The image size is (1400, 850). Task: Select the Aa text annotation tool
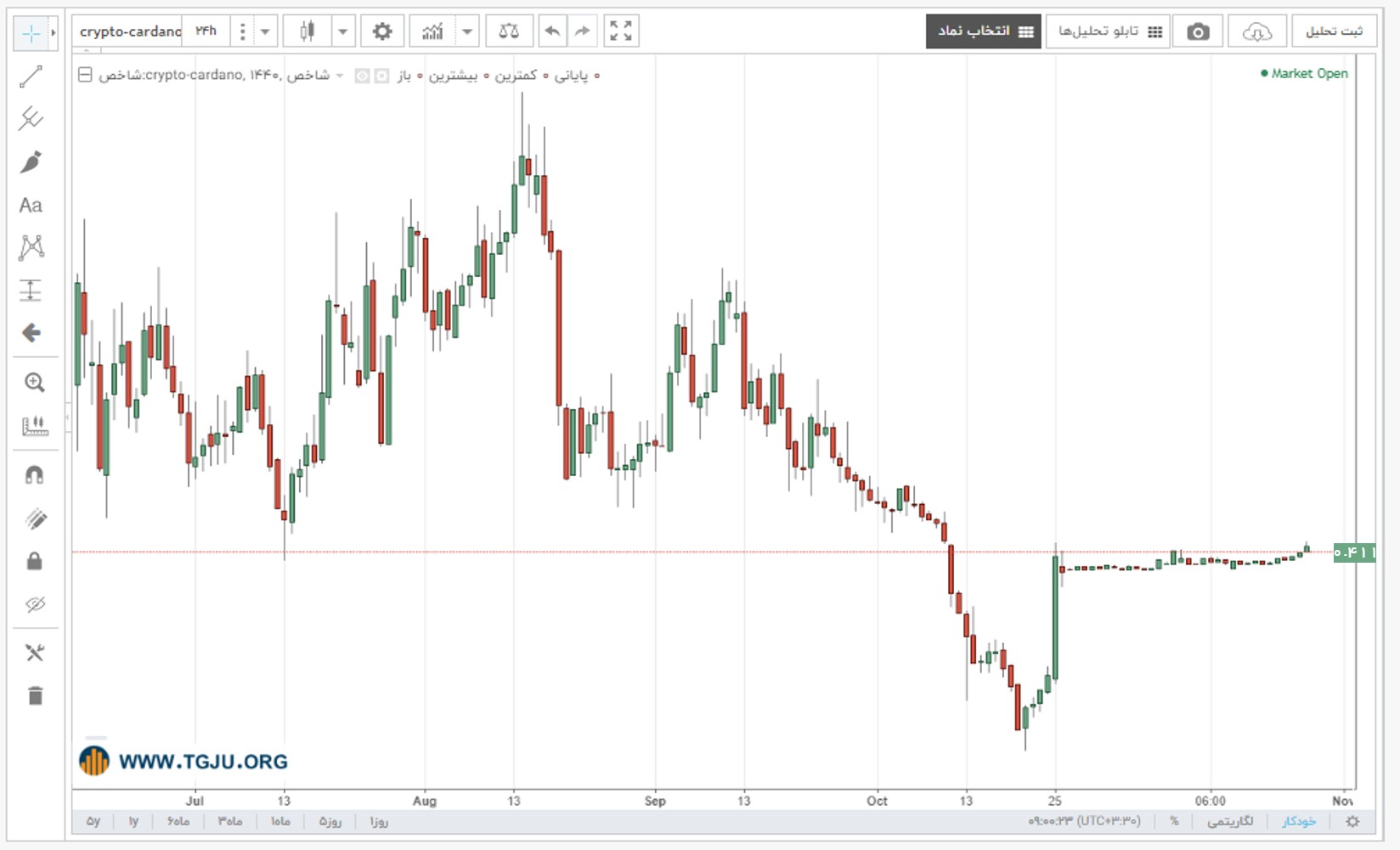point(31,205)
